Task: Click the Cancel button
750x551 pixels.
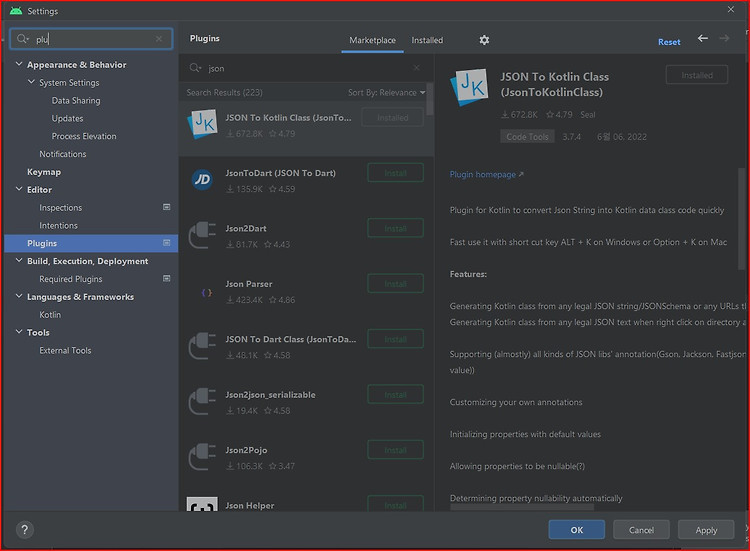Action: [x=641, y=530]
